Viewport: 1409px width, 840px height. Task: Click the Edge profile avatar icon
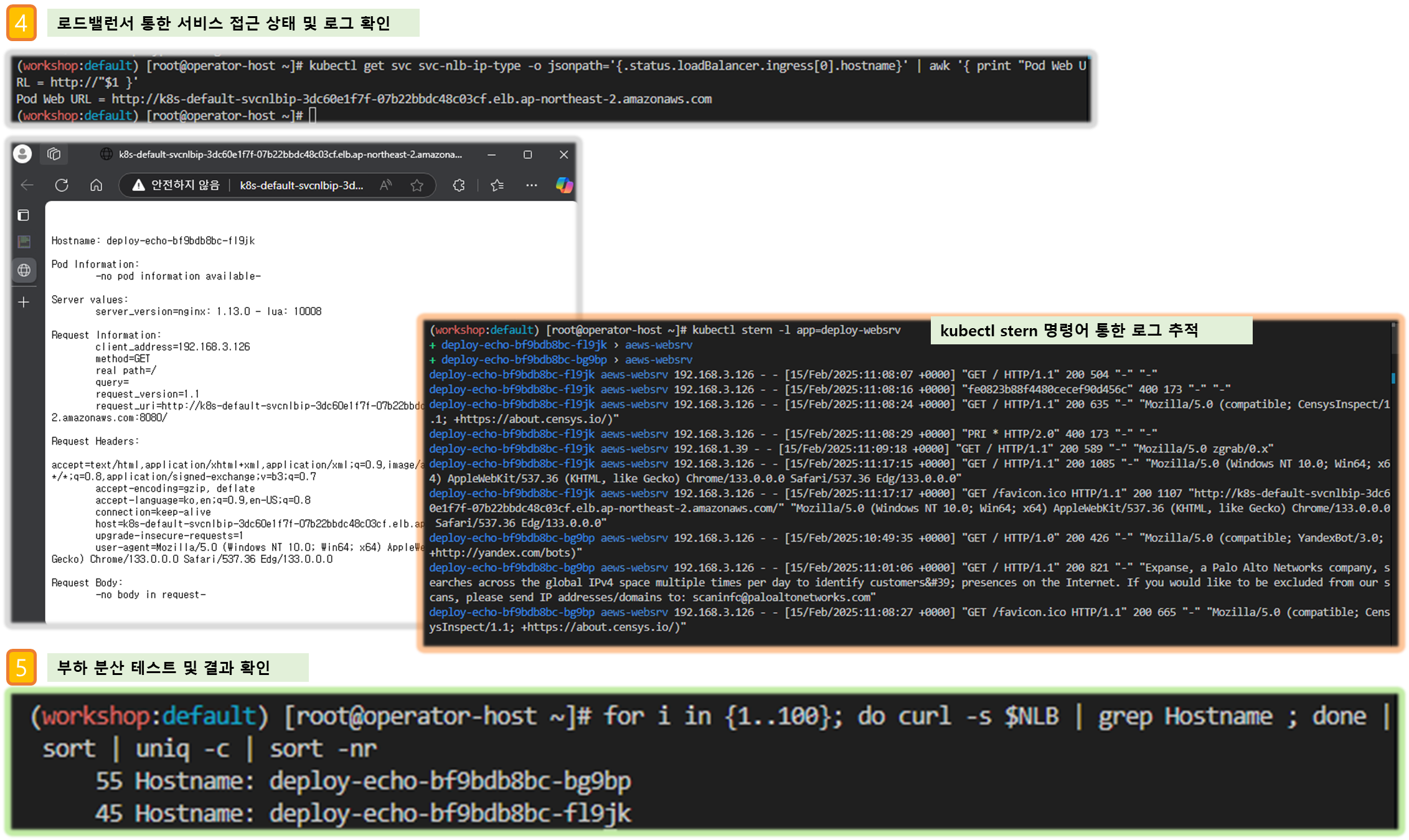click(22, 154)
